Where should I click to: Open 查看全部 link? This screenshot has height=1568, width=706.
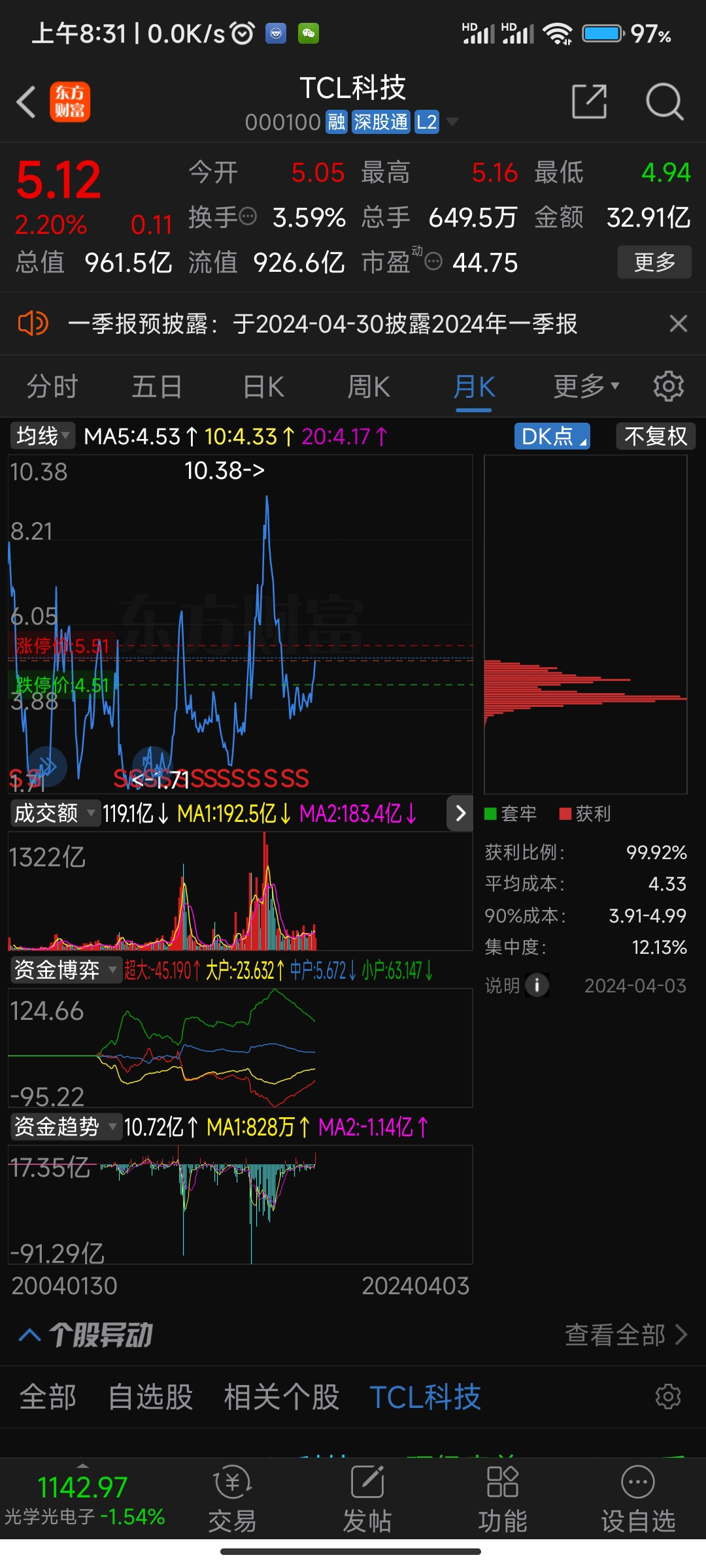(626, 1335)
